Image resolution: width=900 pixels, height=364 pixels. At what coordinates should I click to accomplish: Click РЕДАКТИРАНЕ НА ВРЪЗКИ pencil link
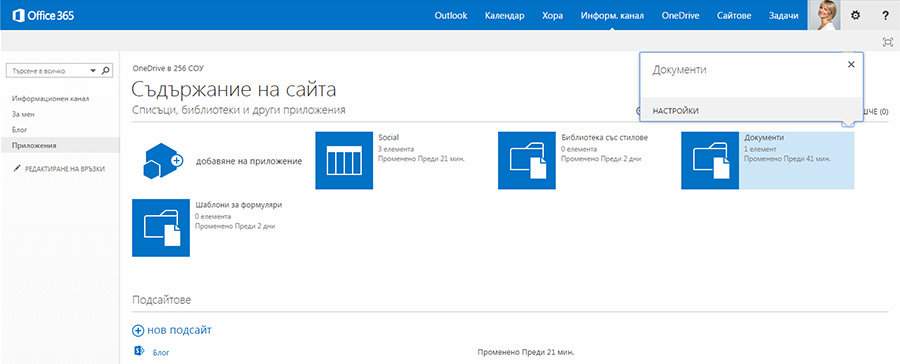pyautogui.click(x=59, y=169)
